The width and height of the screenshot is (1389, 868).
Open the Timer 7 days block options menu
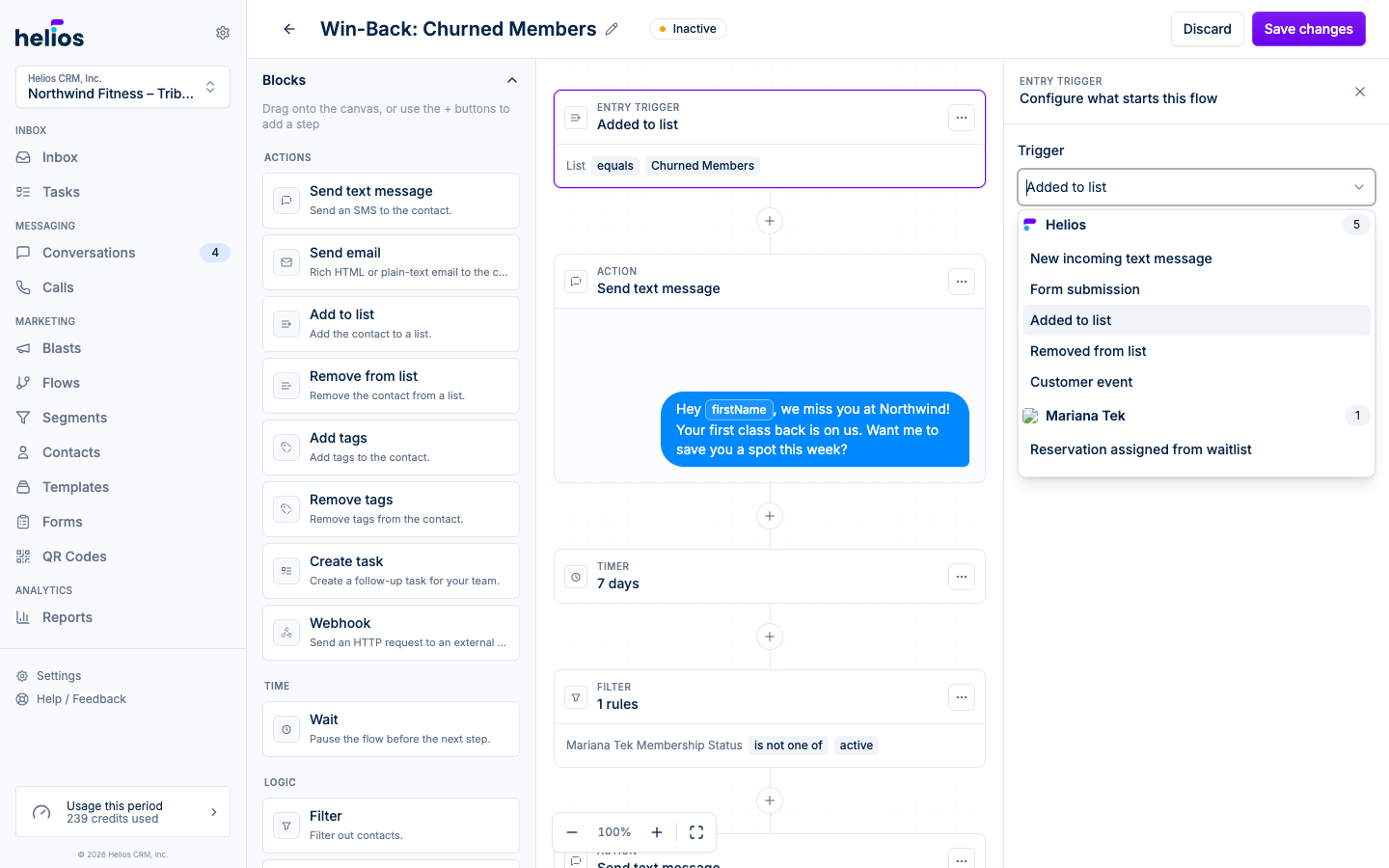point(962,577)
